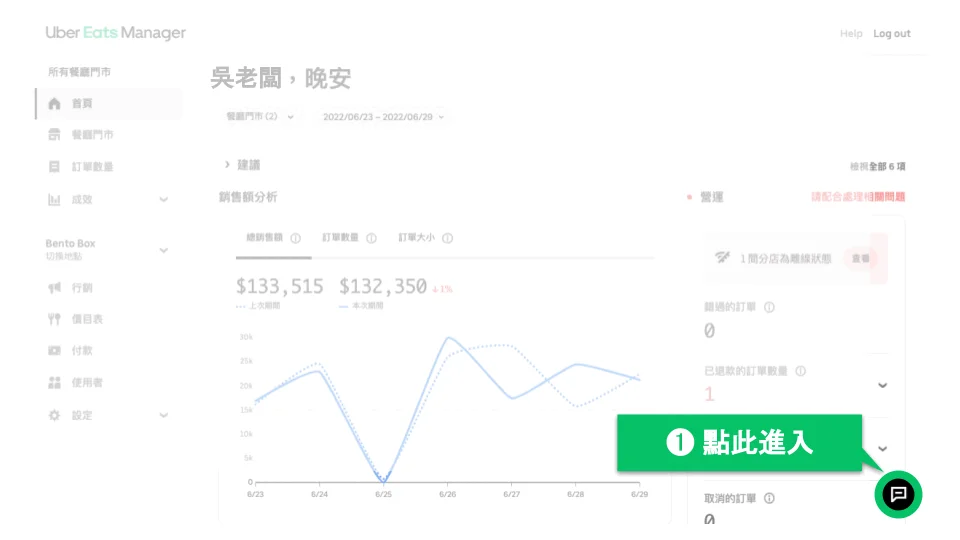Click the 設定 gear icon
Image resolution: width=960 pixels, height=540 pixels.
point(55,415)
